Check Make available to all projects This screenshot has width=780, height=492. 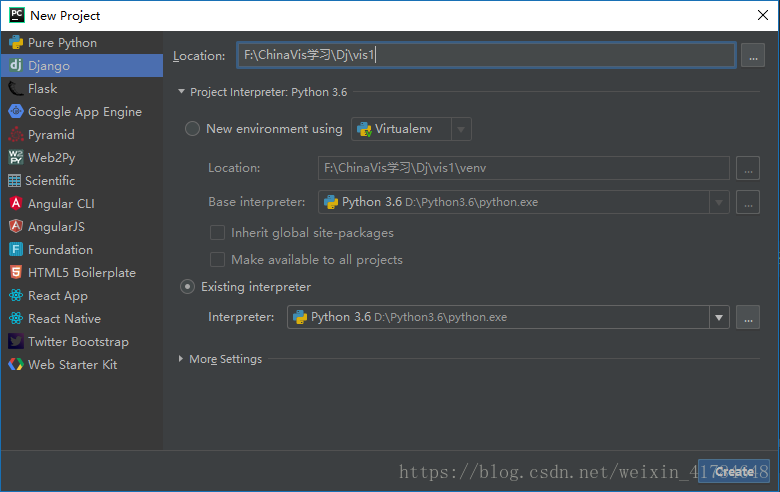pos(217,260)
